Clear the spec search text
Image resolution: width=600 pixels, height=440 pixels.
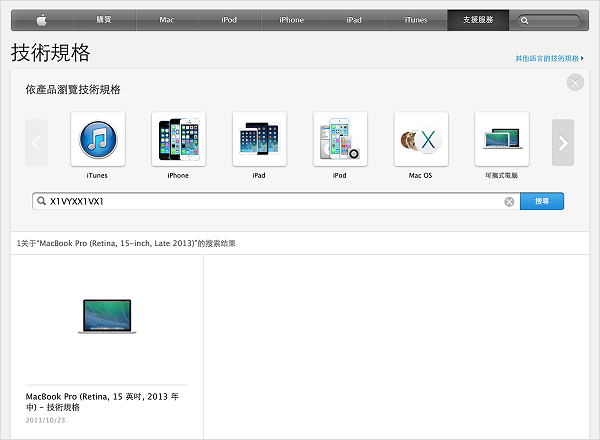(509, 202)
